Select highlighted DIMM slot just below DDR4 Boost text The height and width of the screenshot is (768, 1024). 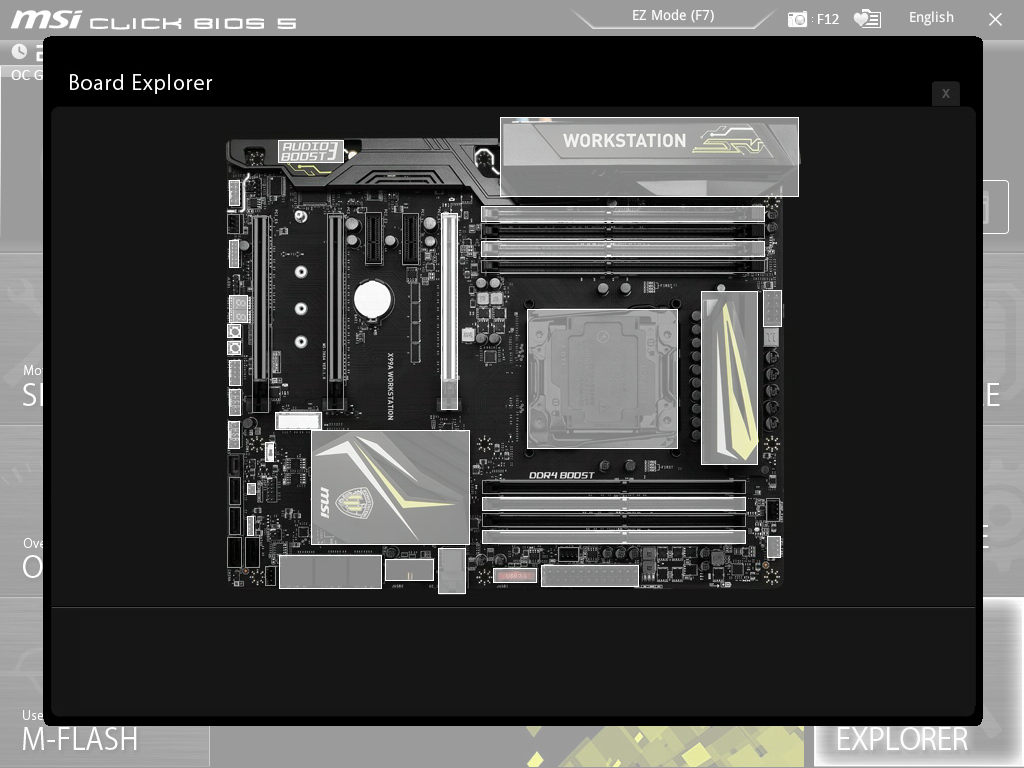pyautogui.click(x=614, y=504)
